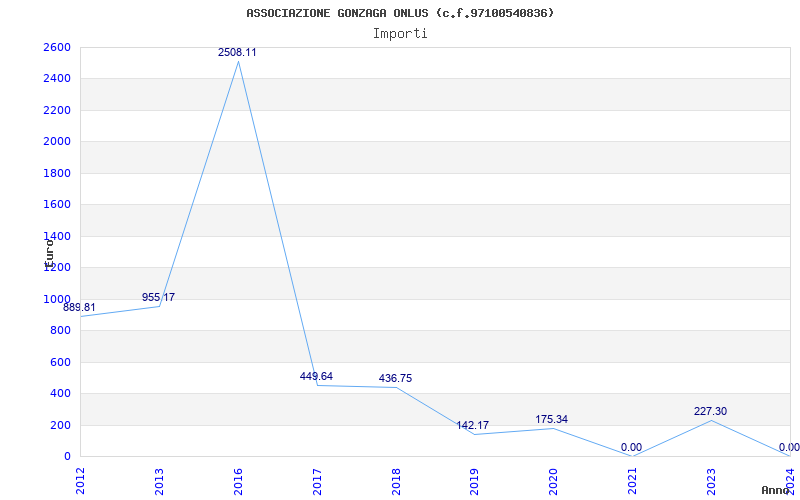
Task: Click the 2019 x-axis label
Action: click(x=474, y=481)
